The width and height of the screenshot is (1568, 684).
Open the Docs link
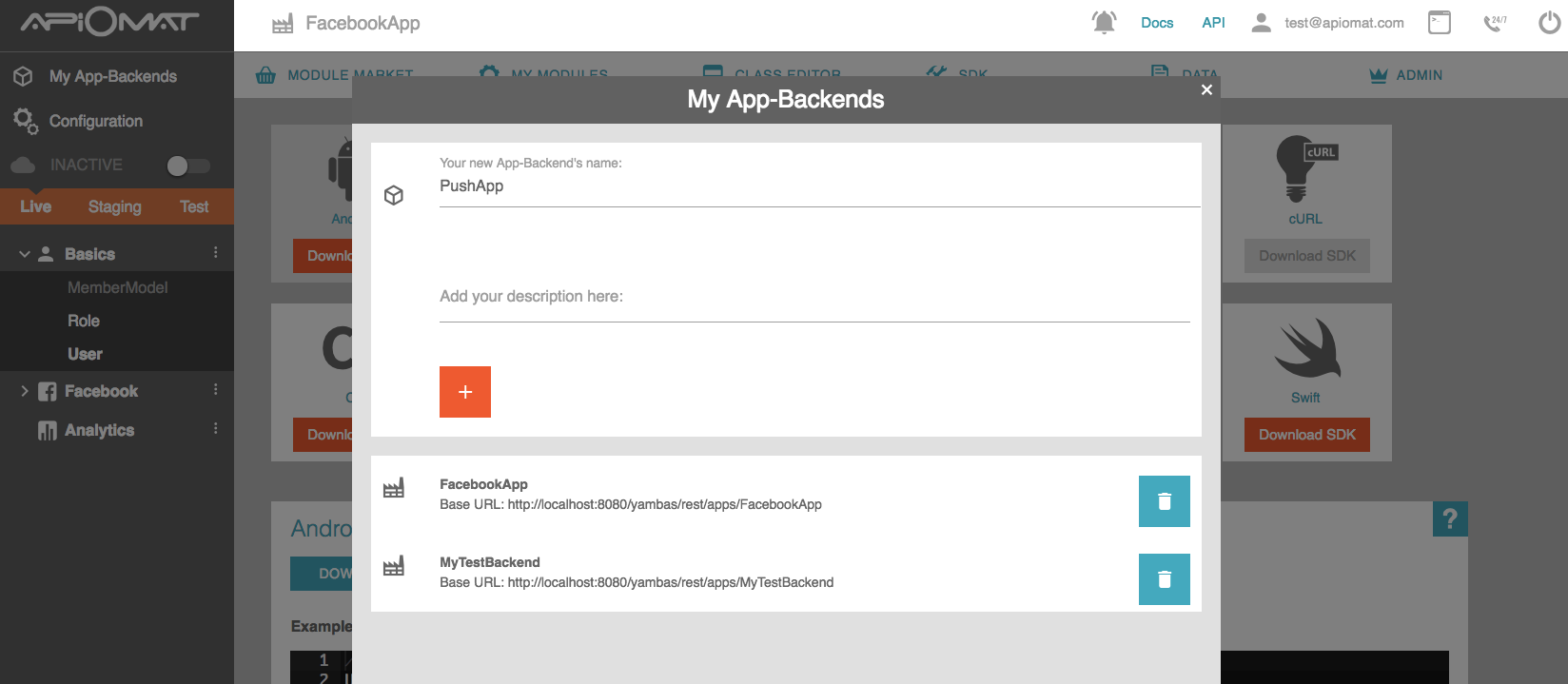tap(1157, 23)
